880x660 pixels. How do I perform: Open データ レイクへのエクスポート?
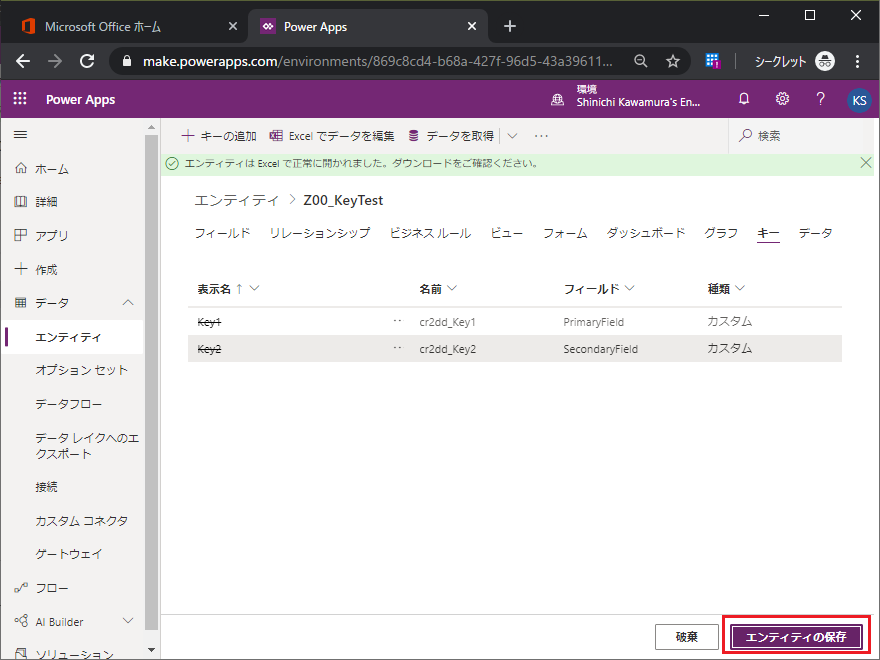tap(87, 446)
